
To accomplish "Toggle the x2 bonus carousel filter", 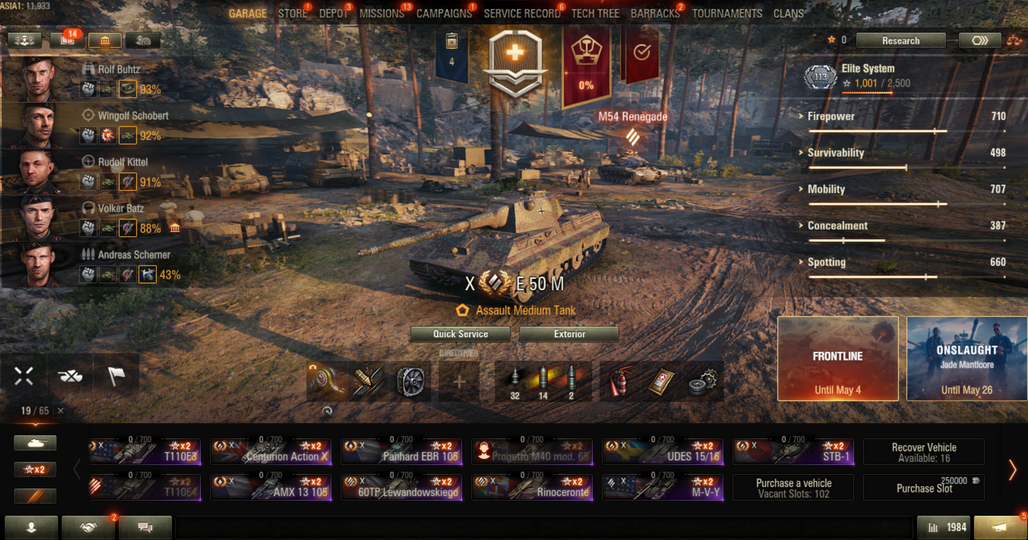I will tap(35, 469).
